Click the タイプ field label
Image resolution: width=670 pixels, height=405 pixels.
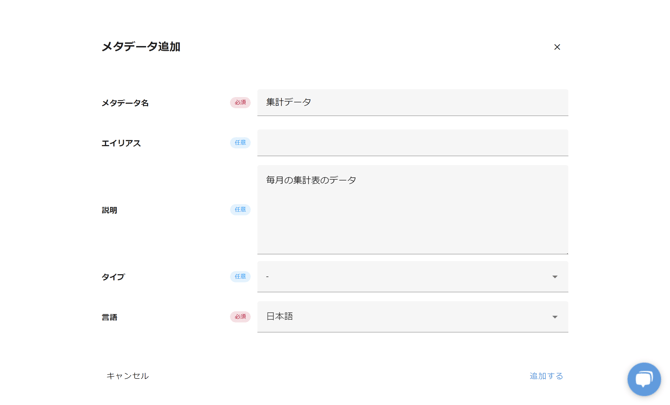pos(113,277)
